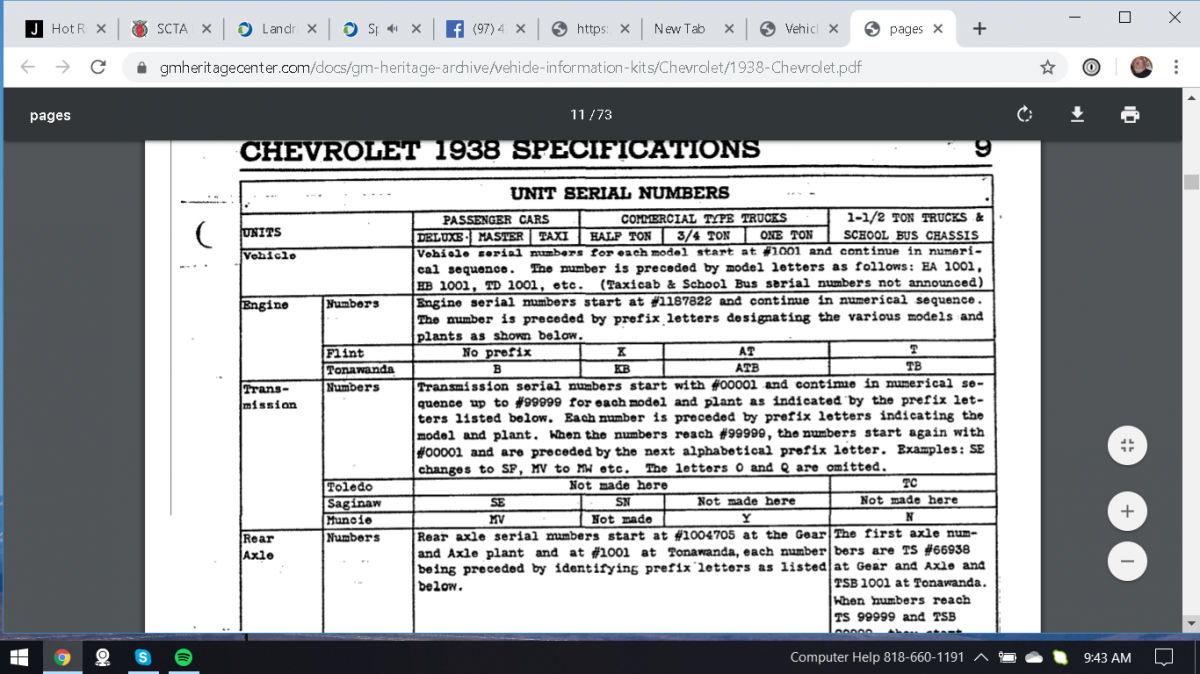Open the Evernote tray icon

tap(1060, 657)
